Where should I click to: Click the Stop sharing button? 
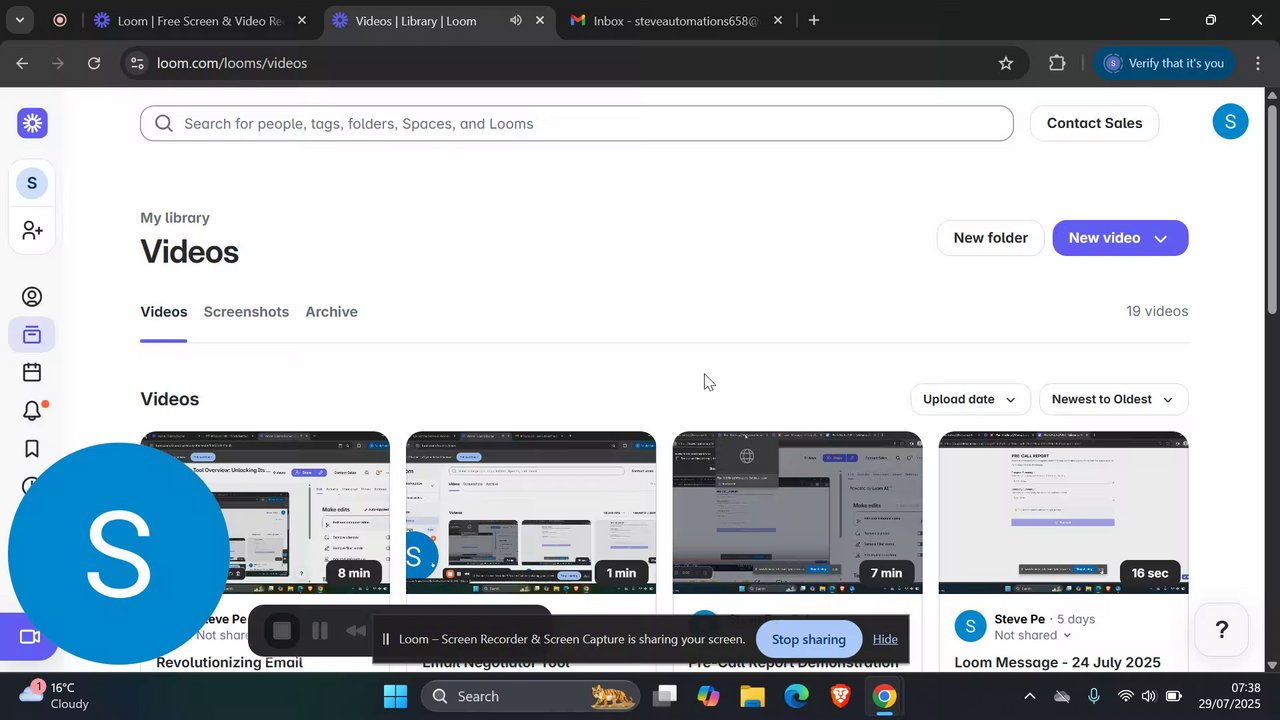[808, 639]
